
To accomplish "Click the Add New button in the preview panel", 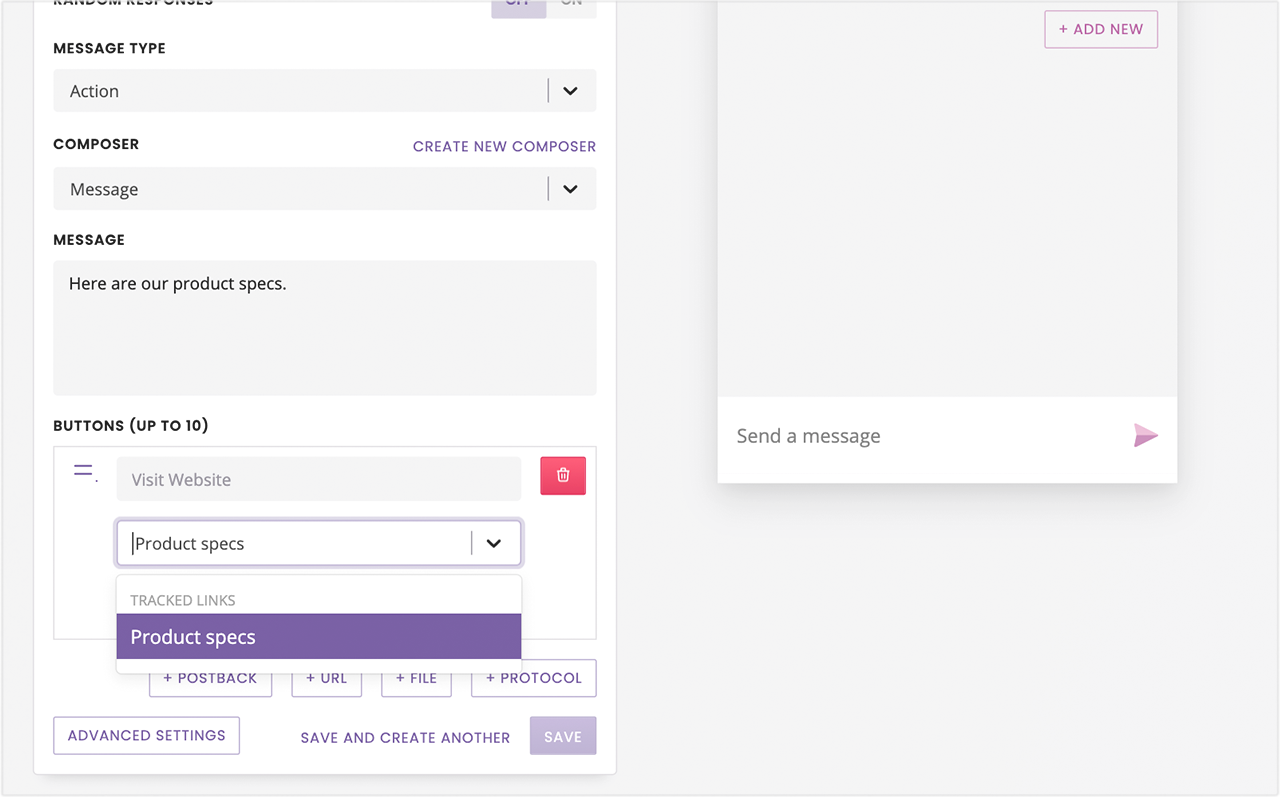I will pos(1100,29).
